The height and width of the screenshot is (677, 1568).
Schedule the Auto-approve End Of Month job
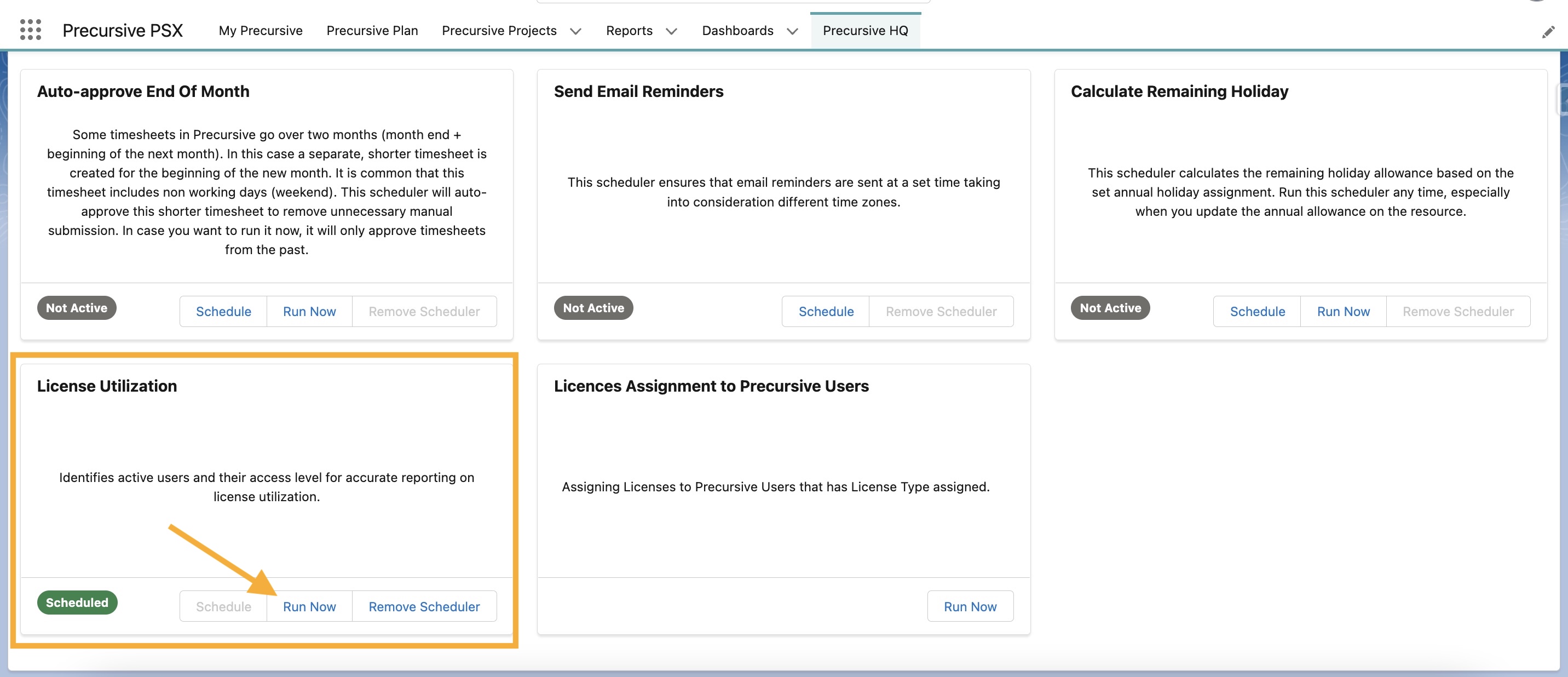(223, 311)
